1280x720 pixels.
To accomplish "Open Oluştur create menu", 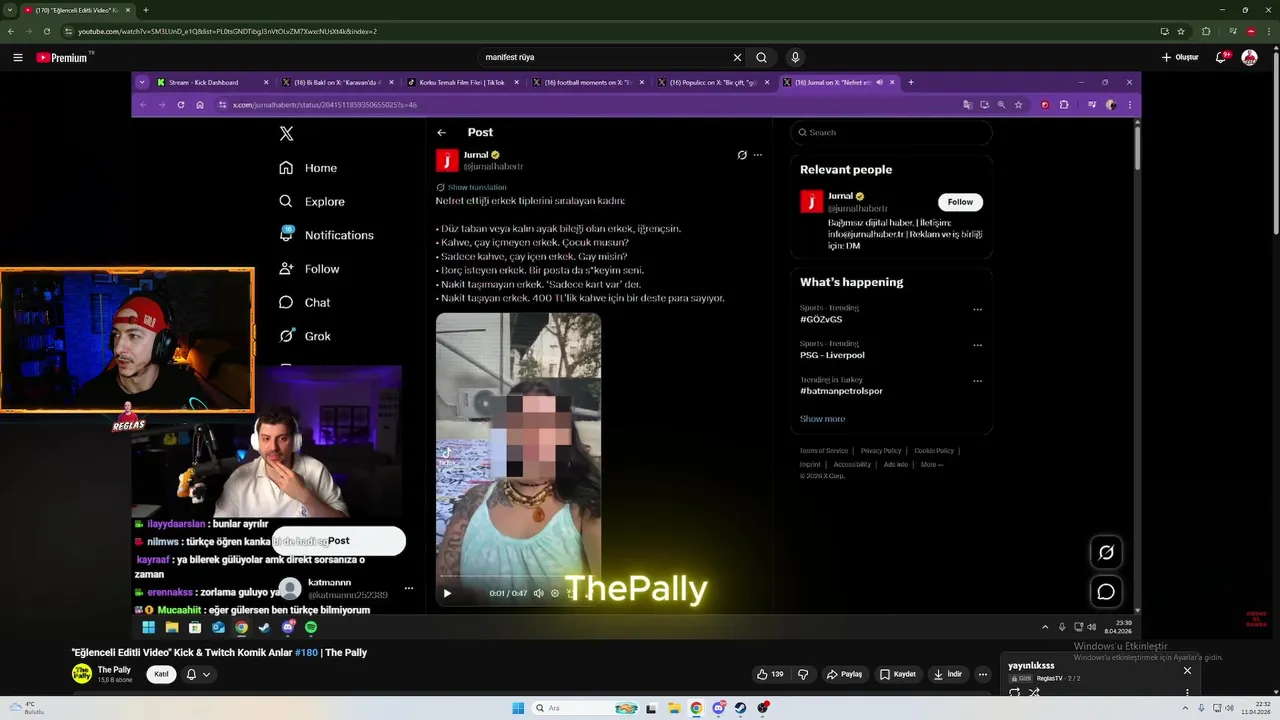I will 1180,58.
